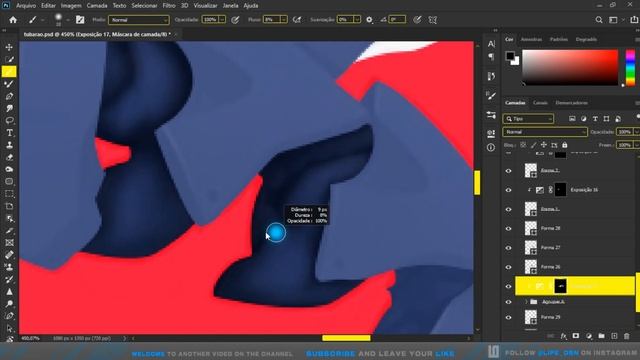Click the Suavização percentage field
640x360 pixels.
click(x=345, y=20)
